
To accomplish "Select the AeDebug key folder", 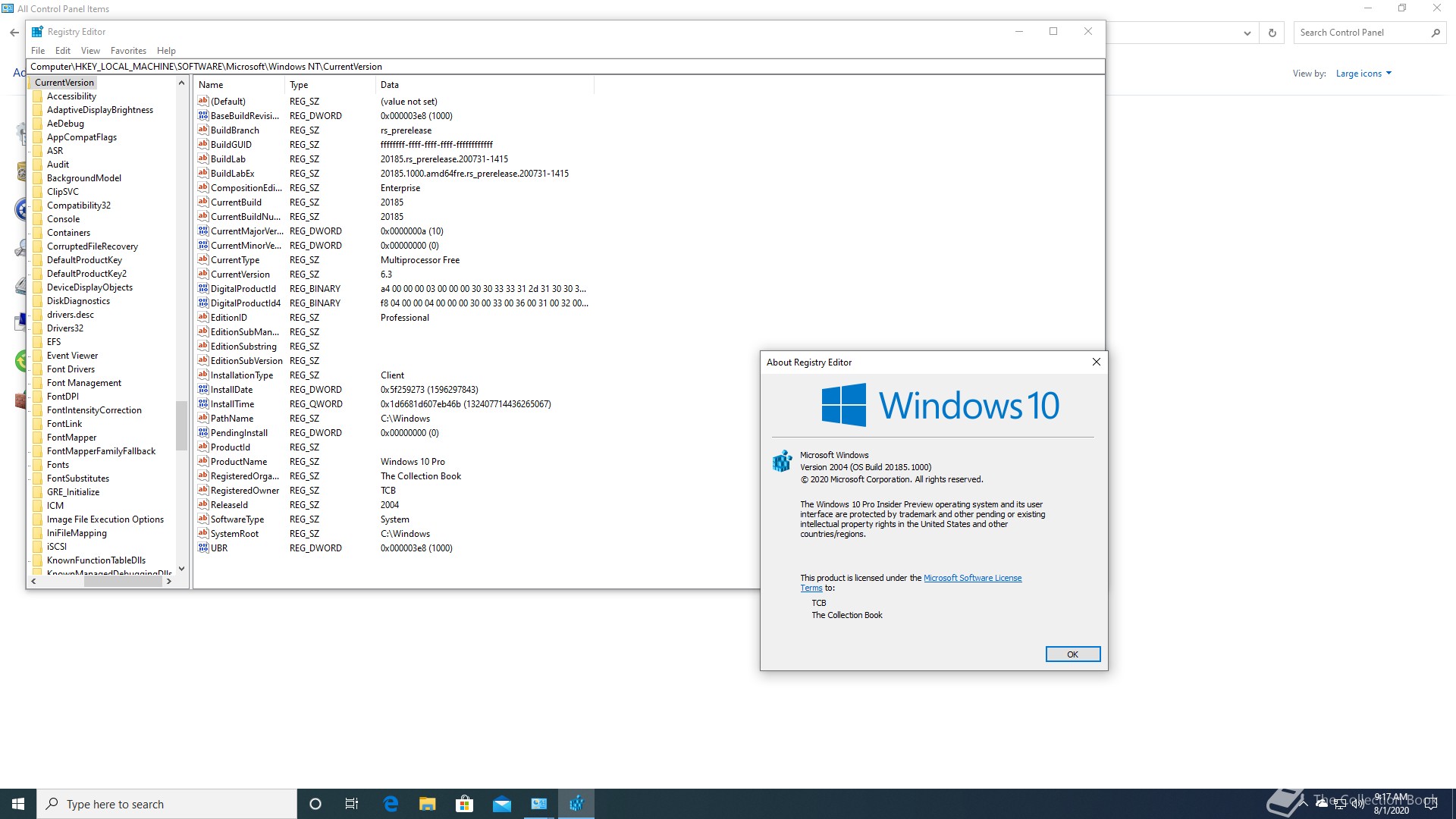I will pyautogui.click(x=65, y=124).
